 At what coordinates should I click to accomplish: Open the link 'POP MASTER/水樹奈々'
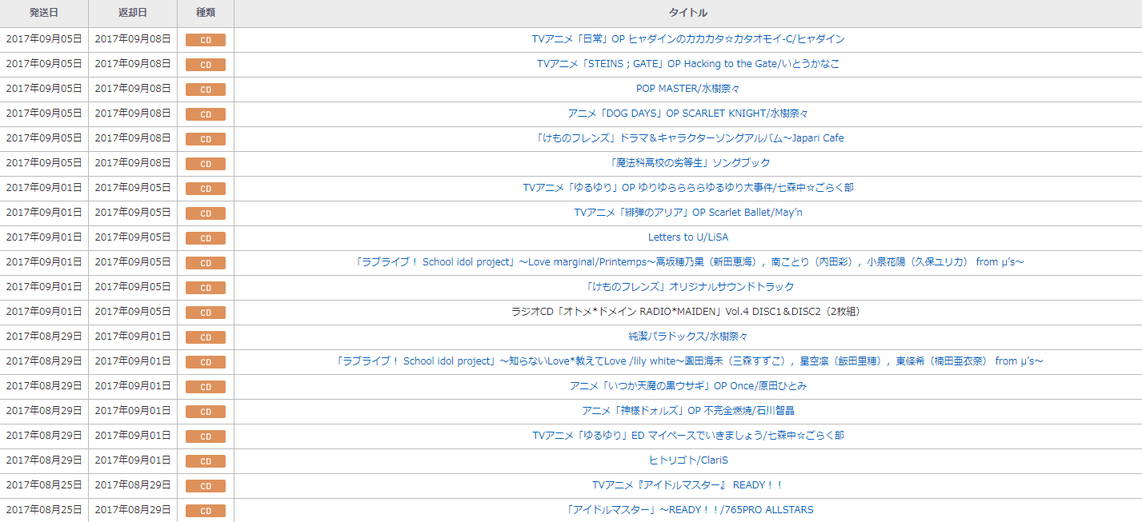click(x=688, y=89)
